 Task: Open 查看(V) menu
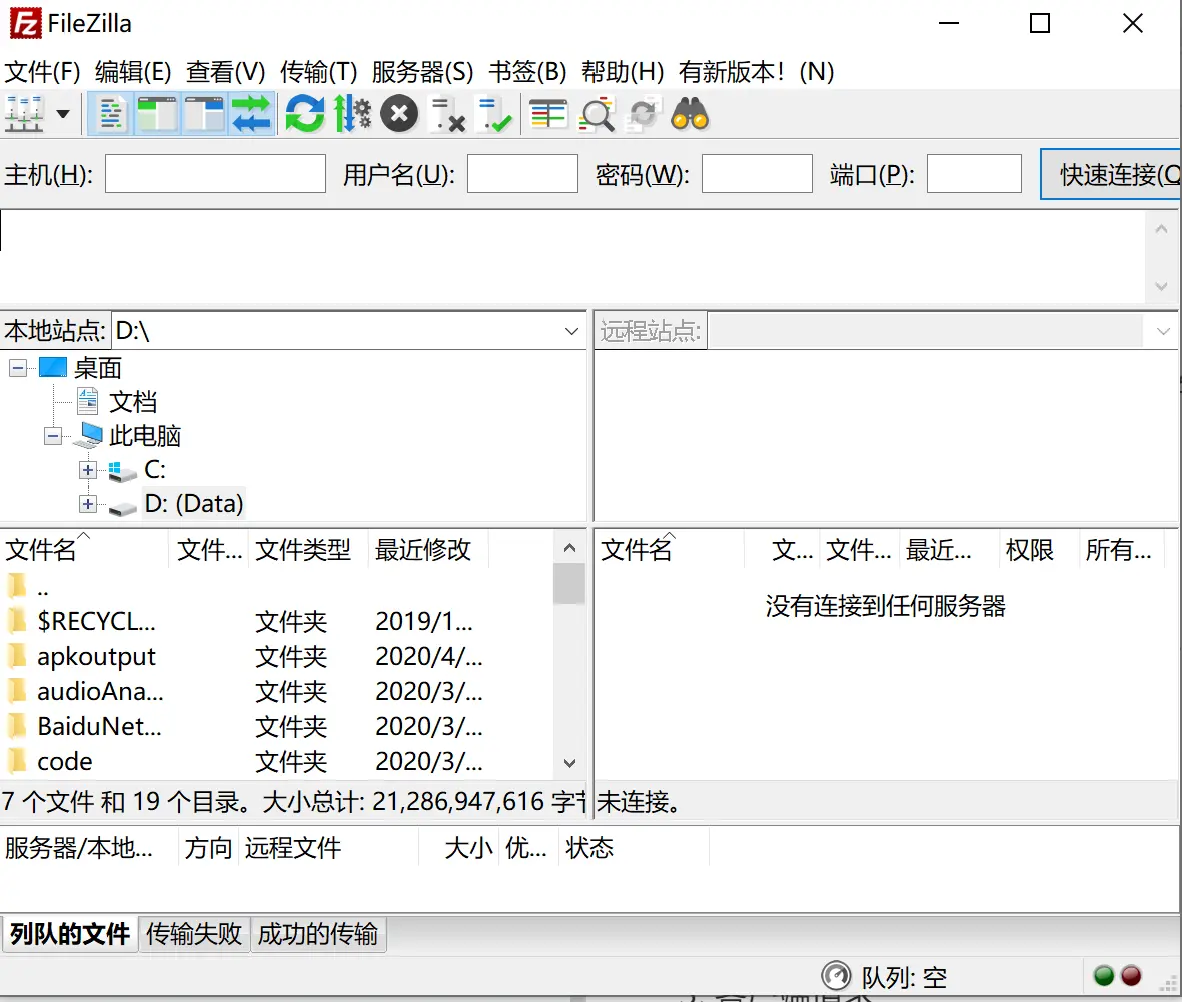pos(225,72)
